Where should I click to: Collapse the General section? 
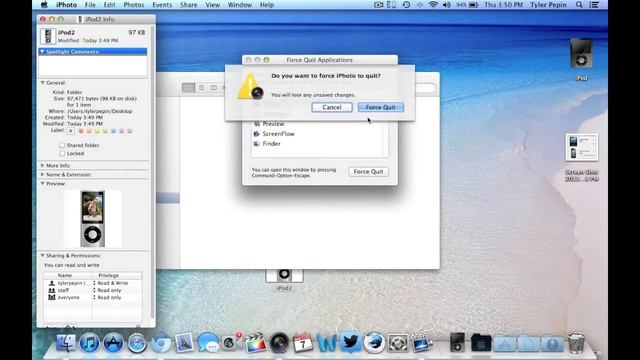click(x=42, y=83)
